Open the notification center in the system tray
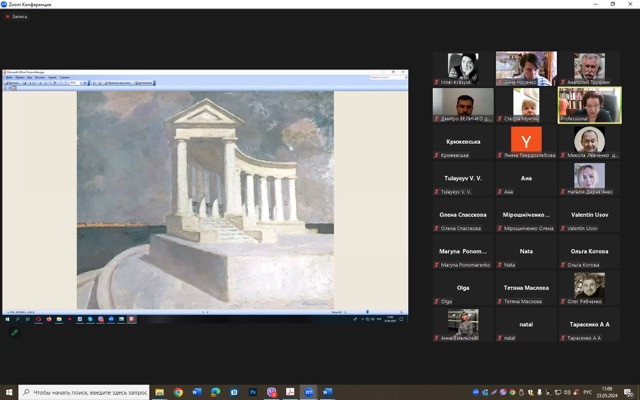640x400 pixels. point(630,392)
